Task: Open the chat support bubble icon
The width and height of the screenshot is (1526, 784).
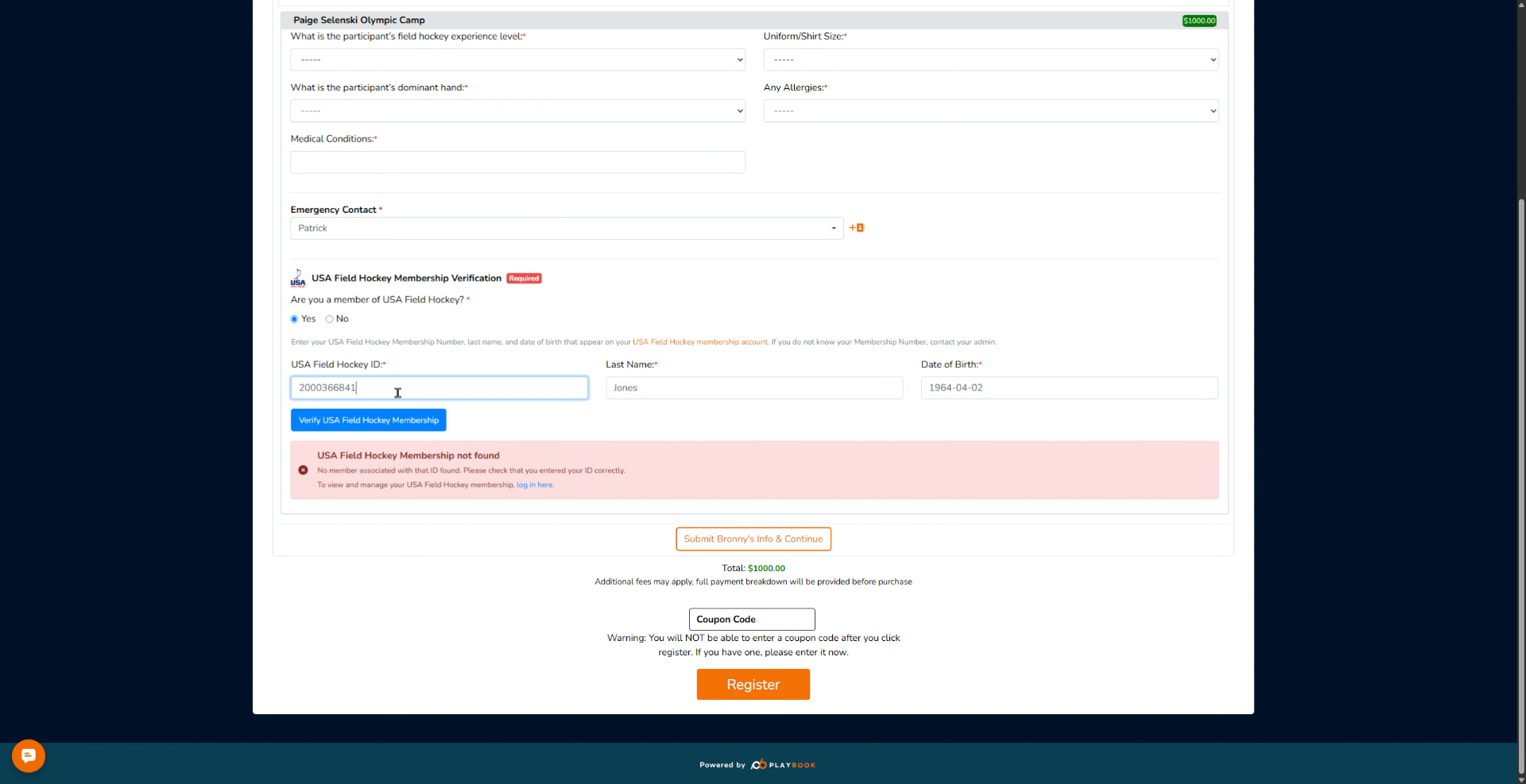Action: pos(29,755)
